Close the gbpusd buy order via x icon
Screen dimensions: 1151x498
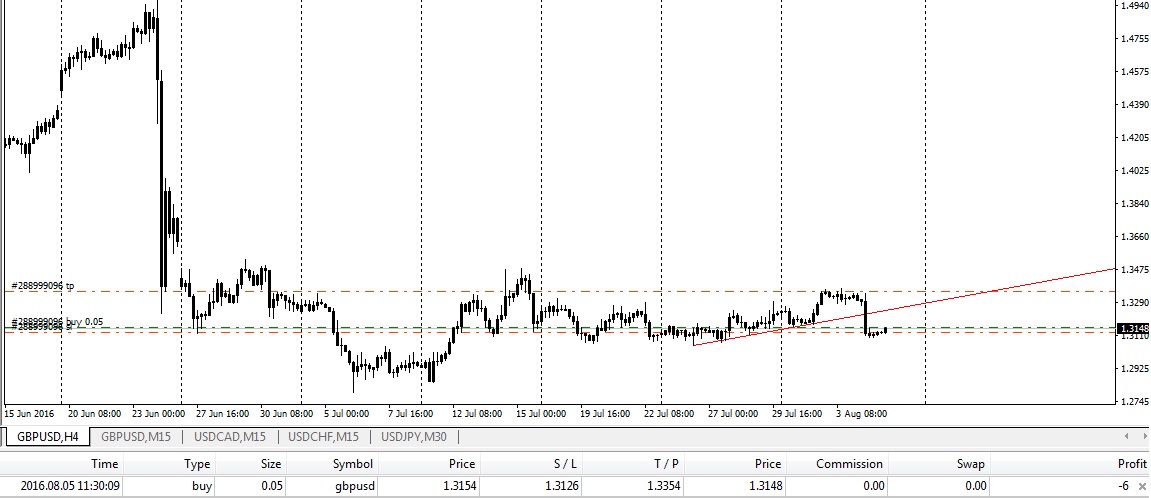[x=1141, y=486]
